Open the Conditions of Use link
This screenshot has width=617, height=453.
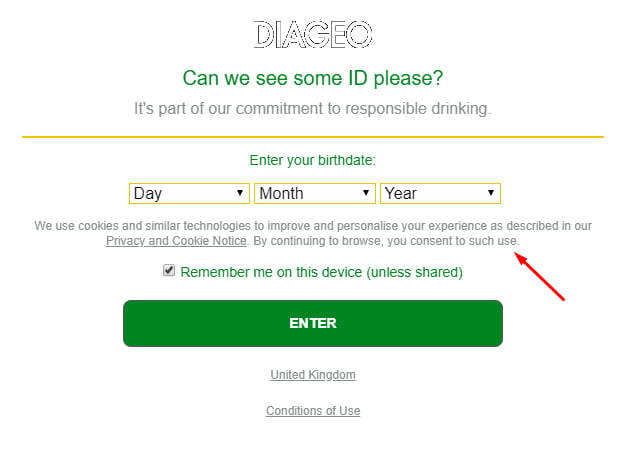[x=313, y=410]
